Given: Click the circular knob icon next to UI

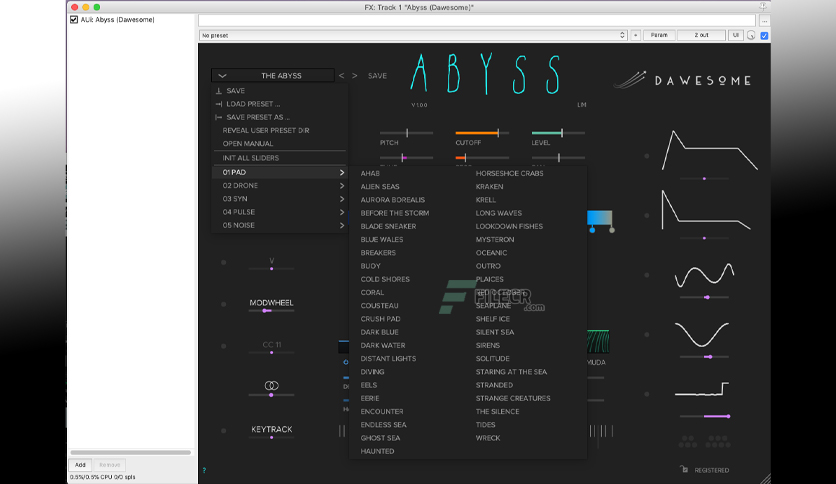Looking at the screenshot, I should 751,35.
